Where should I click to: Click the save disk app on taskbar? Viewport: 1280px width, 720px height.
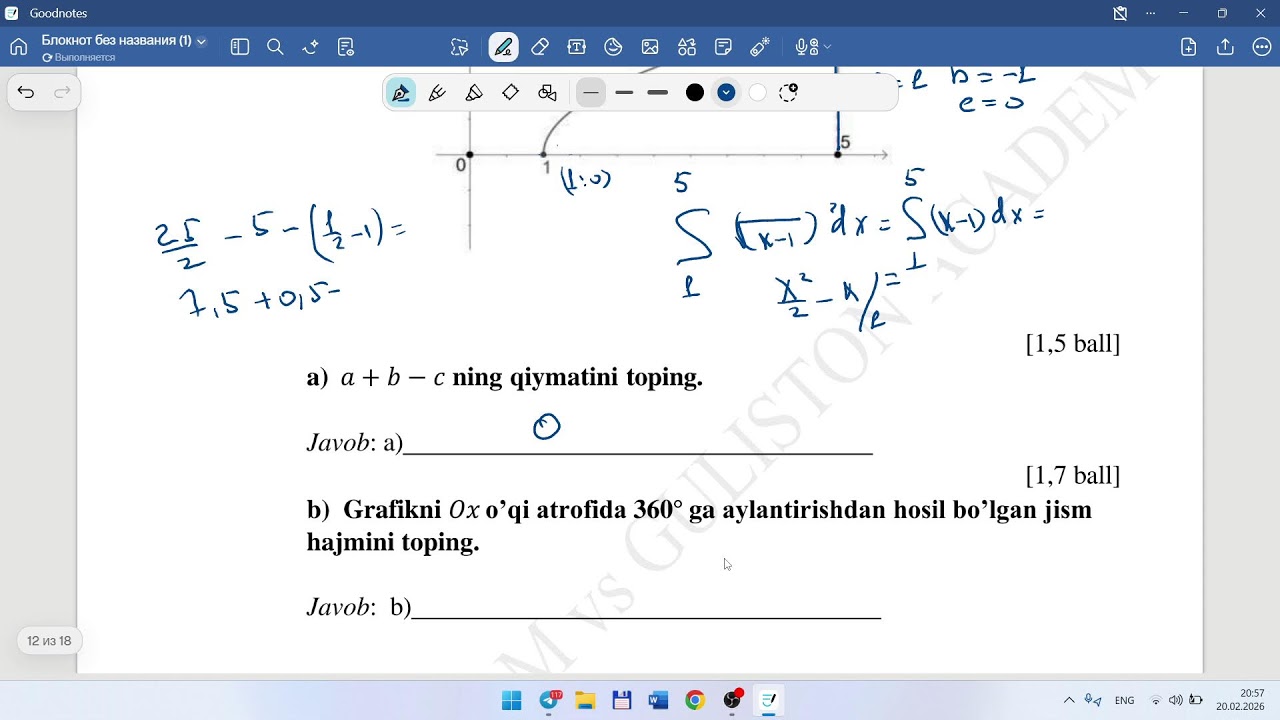pyautogui.click(x=621, y=700)
